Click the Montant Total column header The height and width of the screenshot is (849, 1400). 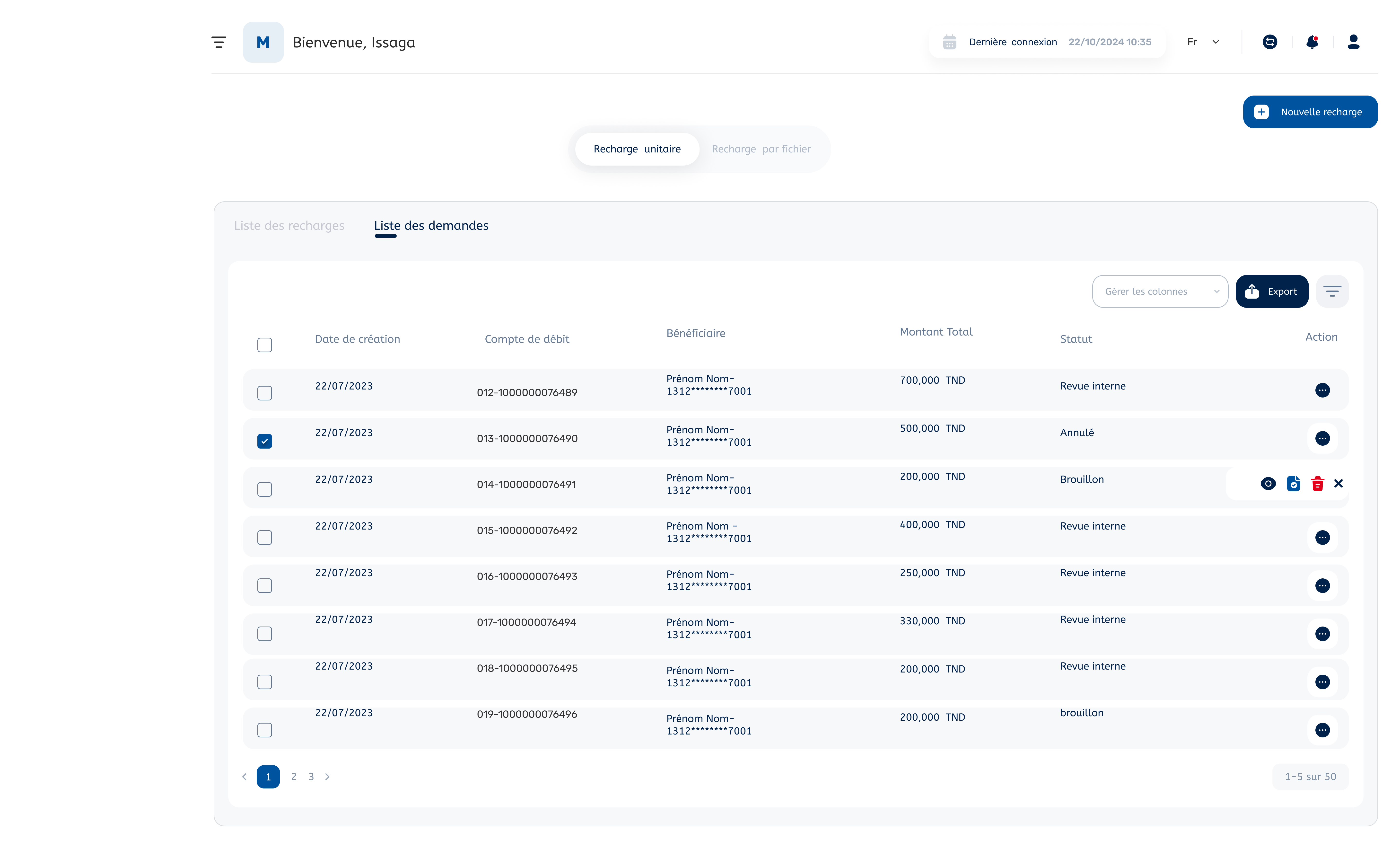[936, 332]
